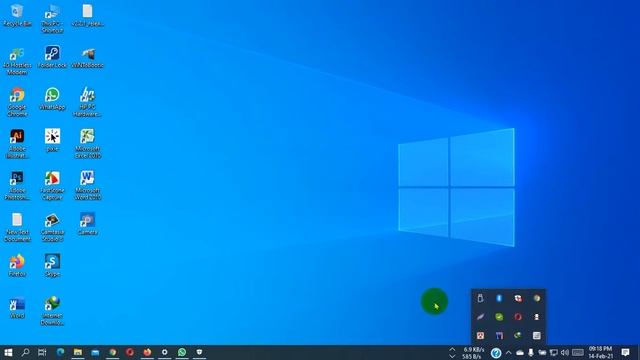Select the FastStone Capture desktop icon
This screenshot has width=640, height=360.
pos(52,186)
